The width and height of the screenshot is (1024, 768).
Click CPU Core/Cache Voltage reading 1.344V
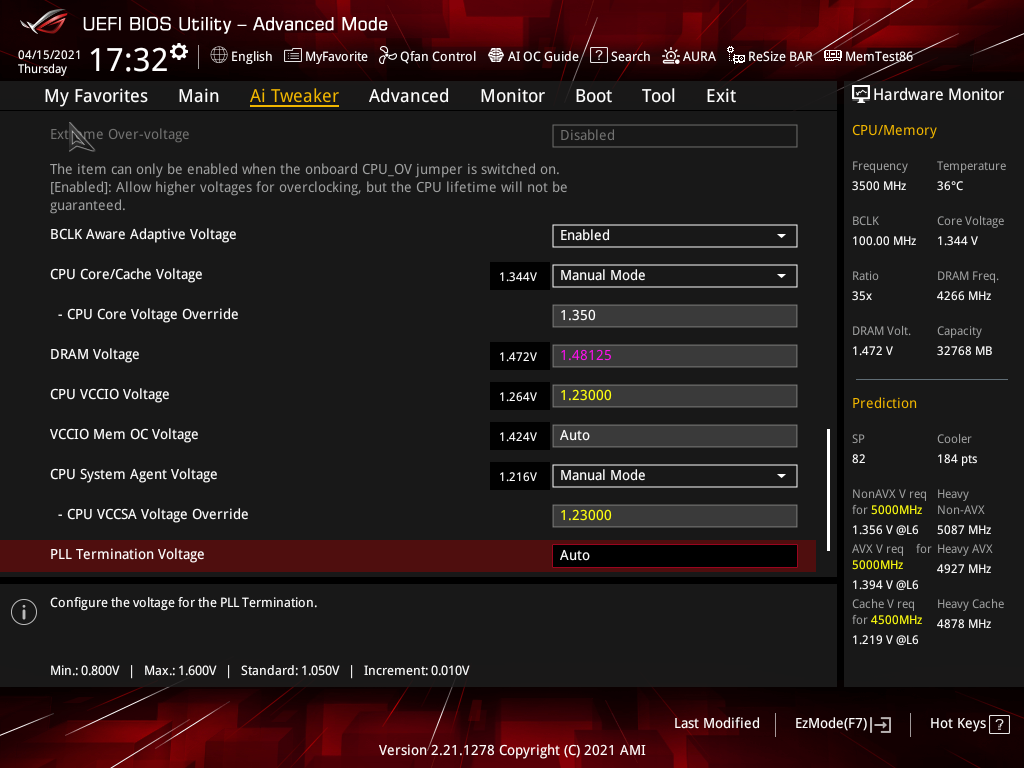click(x=519, y=276)
